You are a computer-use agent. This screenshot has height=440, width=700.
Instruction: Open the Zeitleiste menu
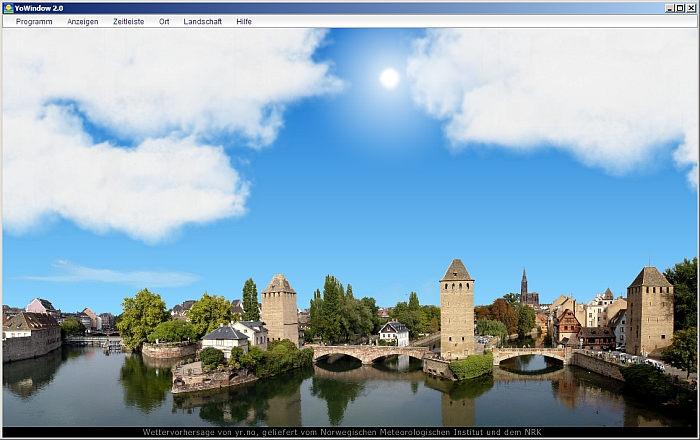[x=129, y=21]
